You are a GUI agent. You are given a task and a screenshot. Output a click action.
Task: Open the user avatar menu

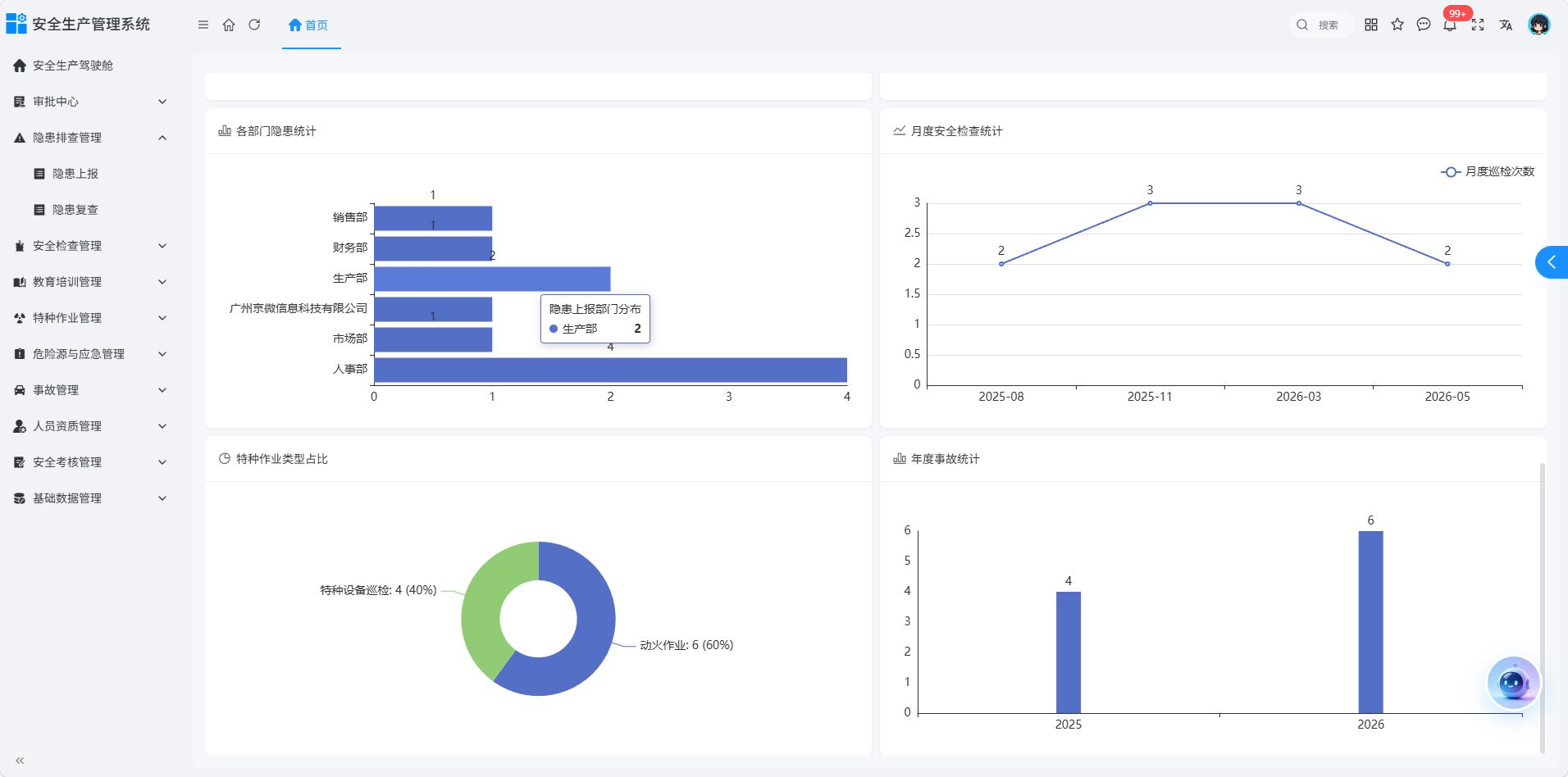click(1539, 25)
